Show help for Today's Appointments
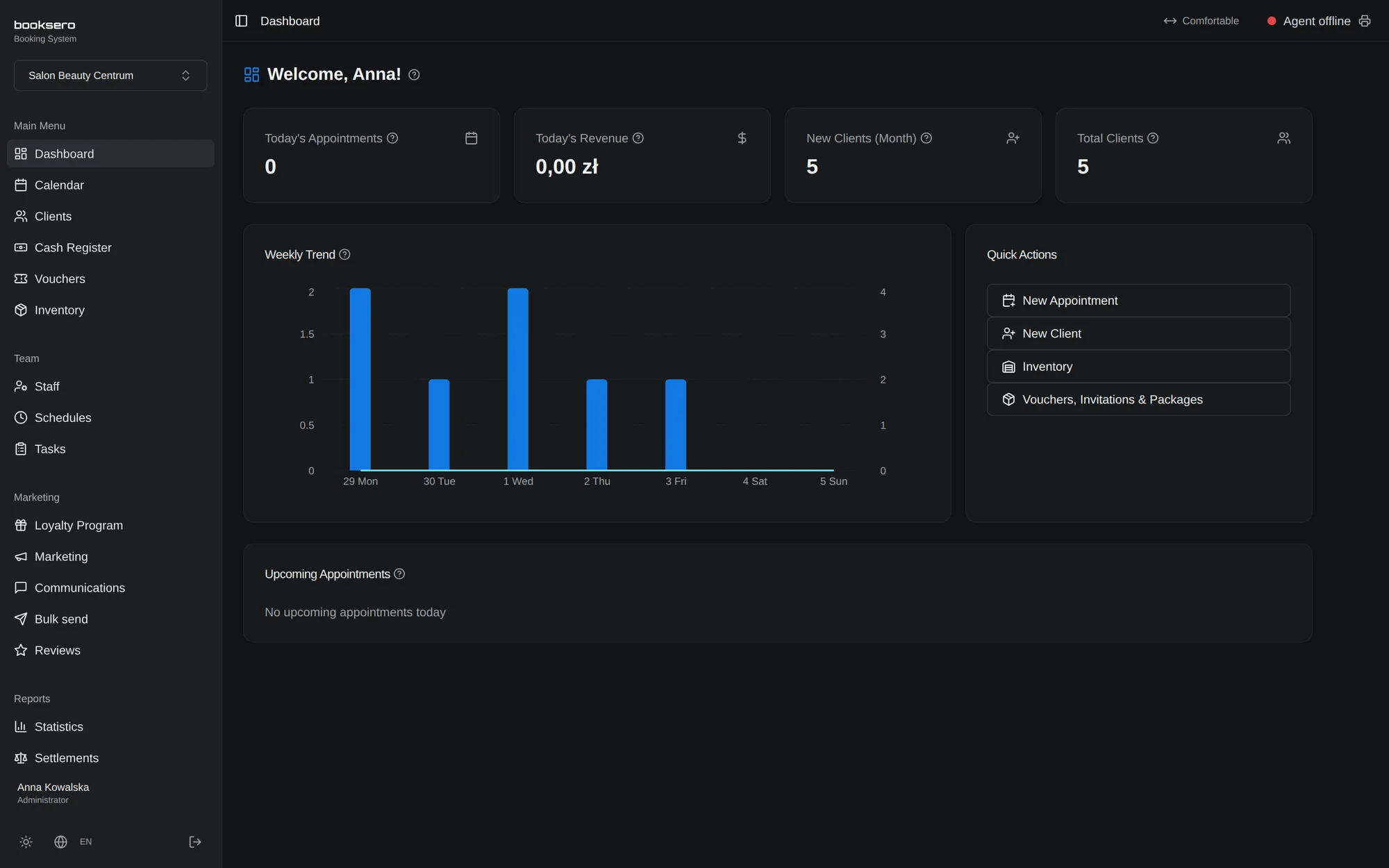Image resolution: width=1389 pixels, height=868 pixels. coord(392,138)
